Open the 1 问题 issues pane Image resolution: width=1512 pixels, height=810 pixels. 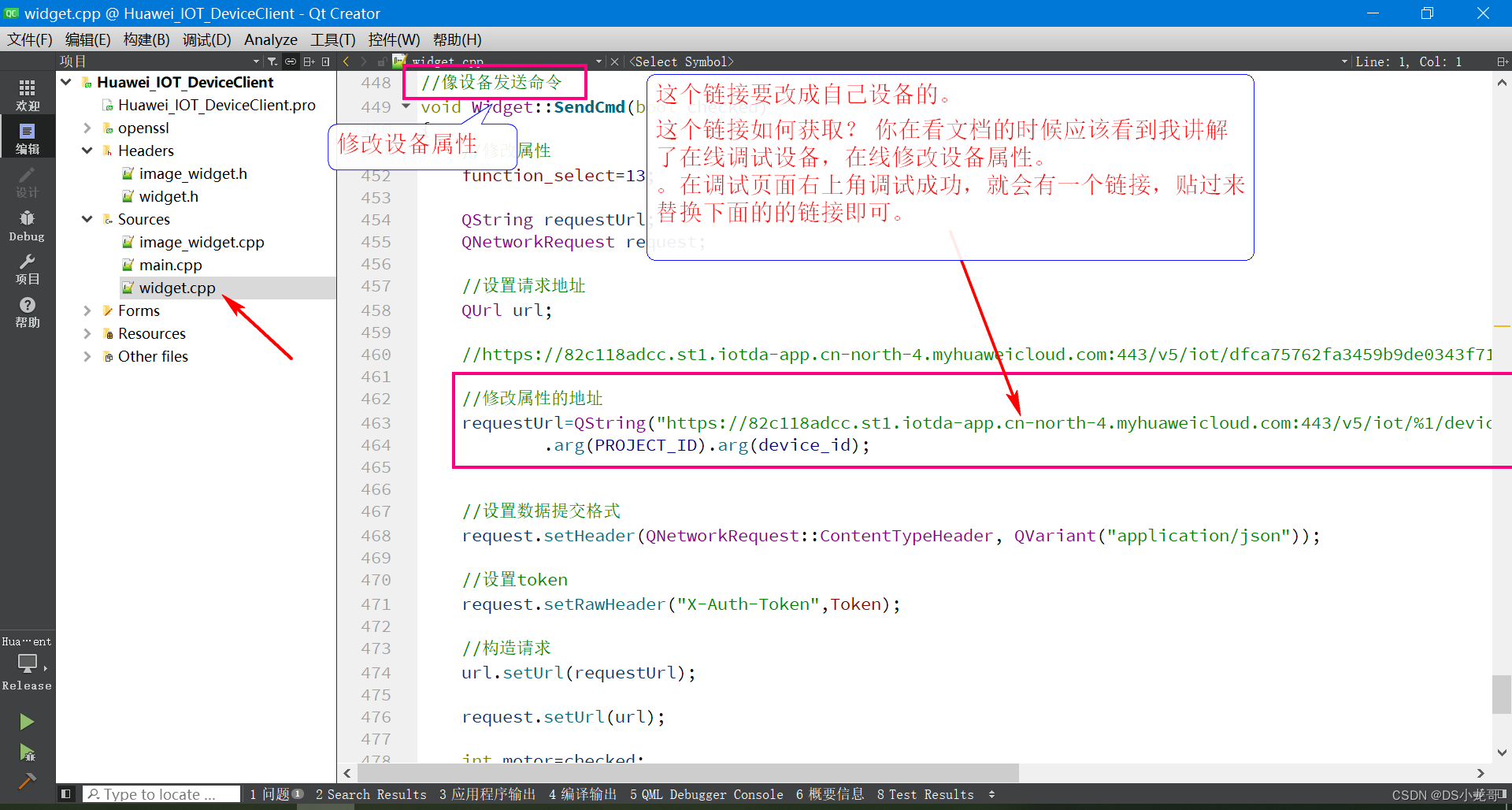pyautogui.click(x=276, y=794)
